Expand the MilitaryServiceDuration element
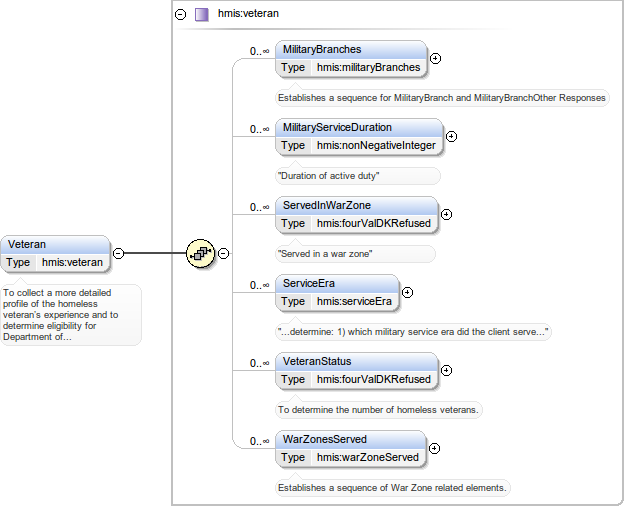This screenshot has width=625, height=507. (451, 136)
